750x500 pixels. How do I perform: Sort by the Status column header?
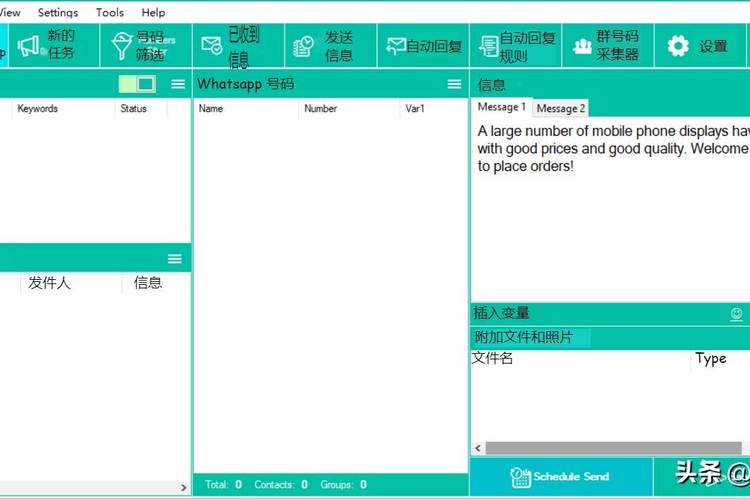pos(141,109)
